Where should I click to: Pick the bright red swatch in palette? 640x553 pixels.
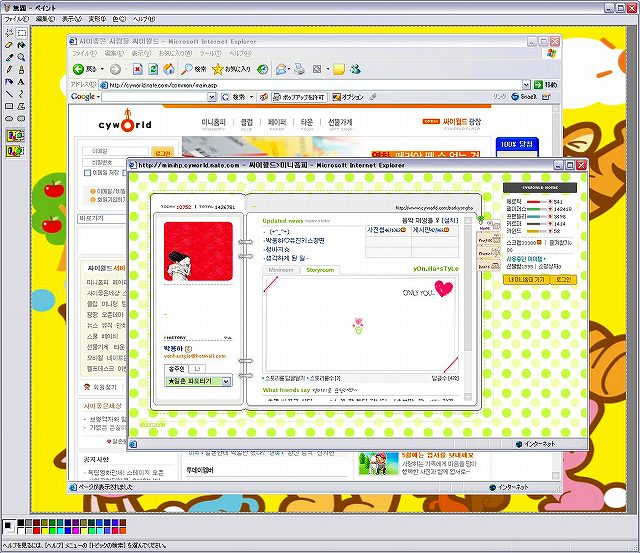point(36,531)
